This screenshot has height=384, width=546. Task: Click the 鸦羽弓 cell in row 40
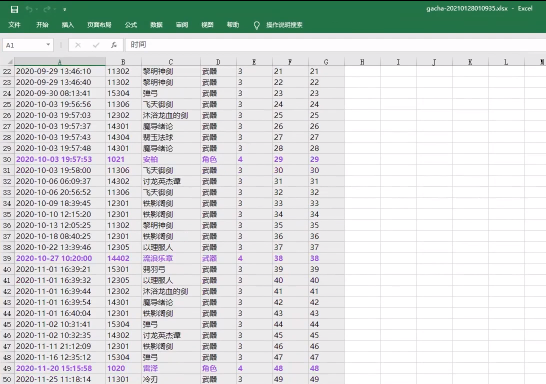point(171,269)
